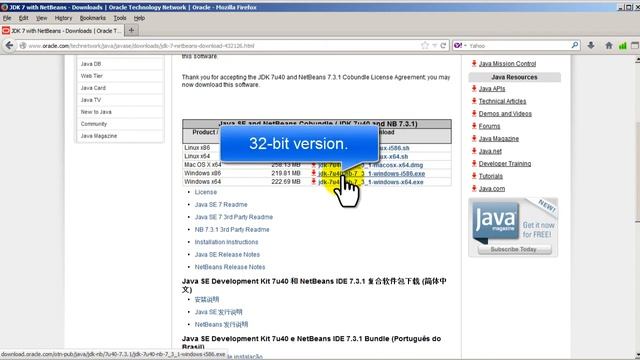The height and width of the screenshot is (360, 640).
Task: Open the History menu
Action: point(63,18)
